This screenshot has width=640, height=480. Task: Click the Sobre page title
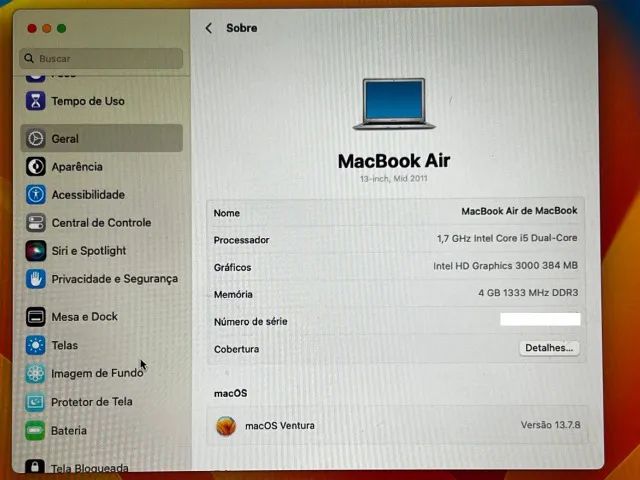pyautogui.click(x=242, y=28)
